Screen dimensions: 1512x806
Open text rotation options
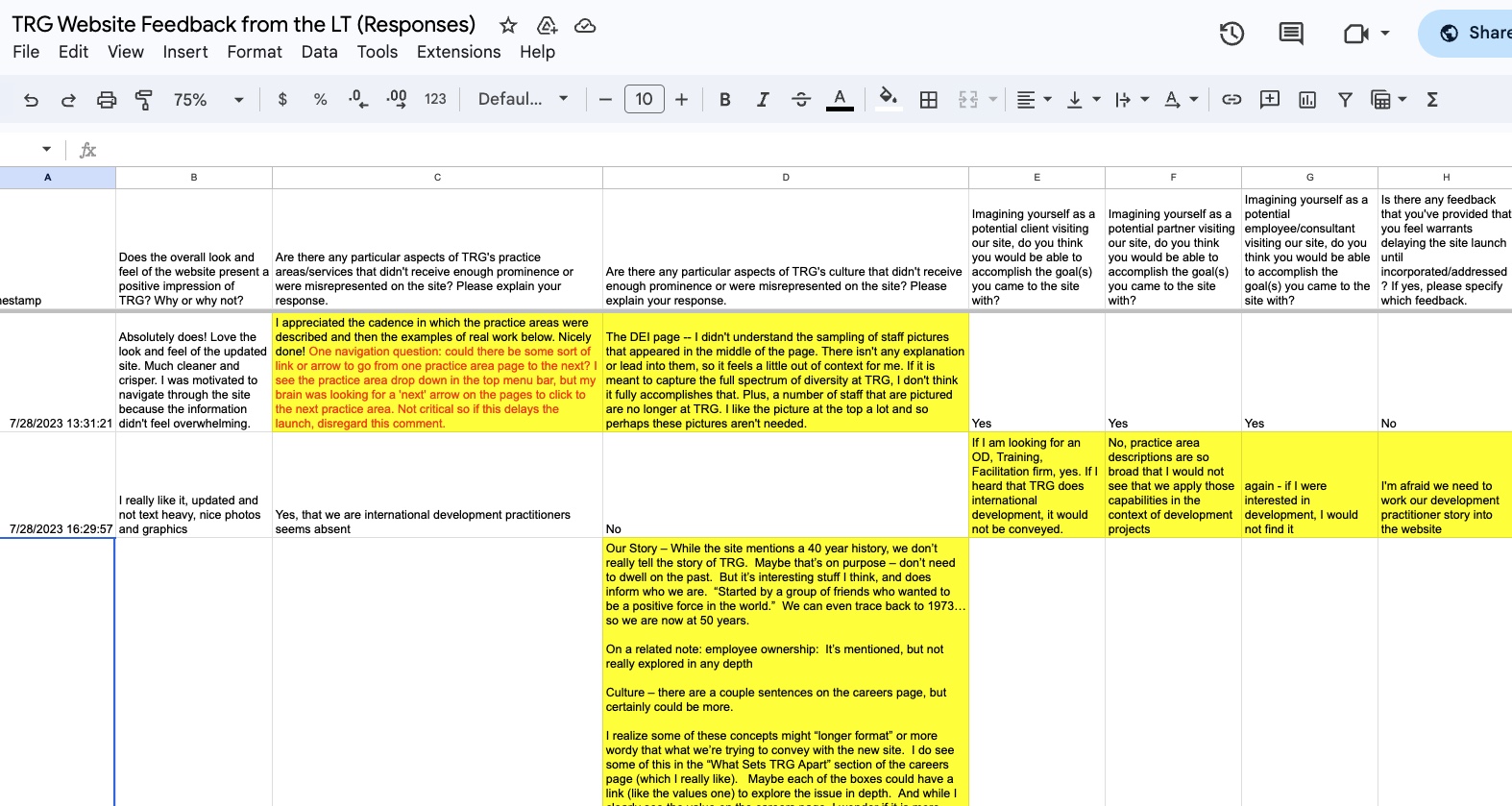[x=1181, y=99]
